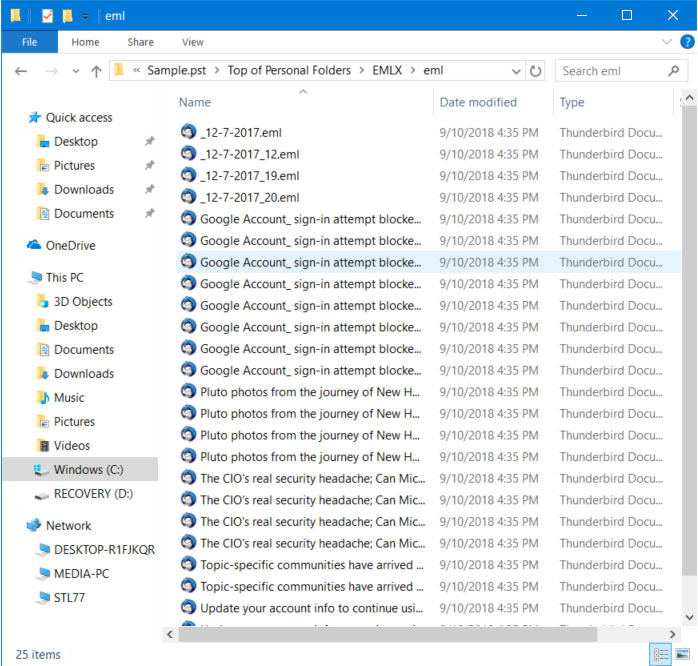Click icon of Update your account info file
Image resolution: width=698 pixels, height=666 pixels.
188,608
